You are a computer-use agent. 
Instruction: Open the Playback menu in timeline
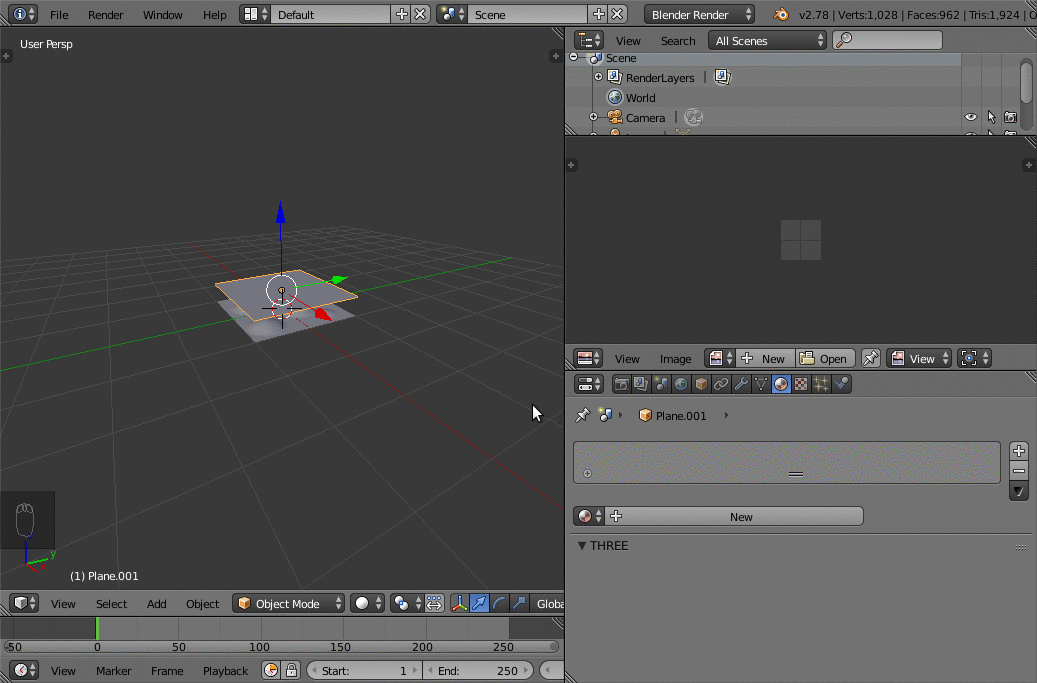point(226,670)
